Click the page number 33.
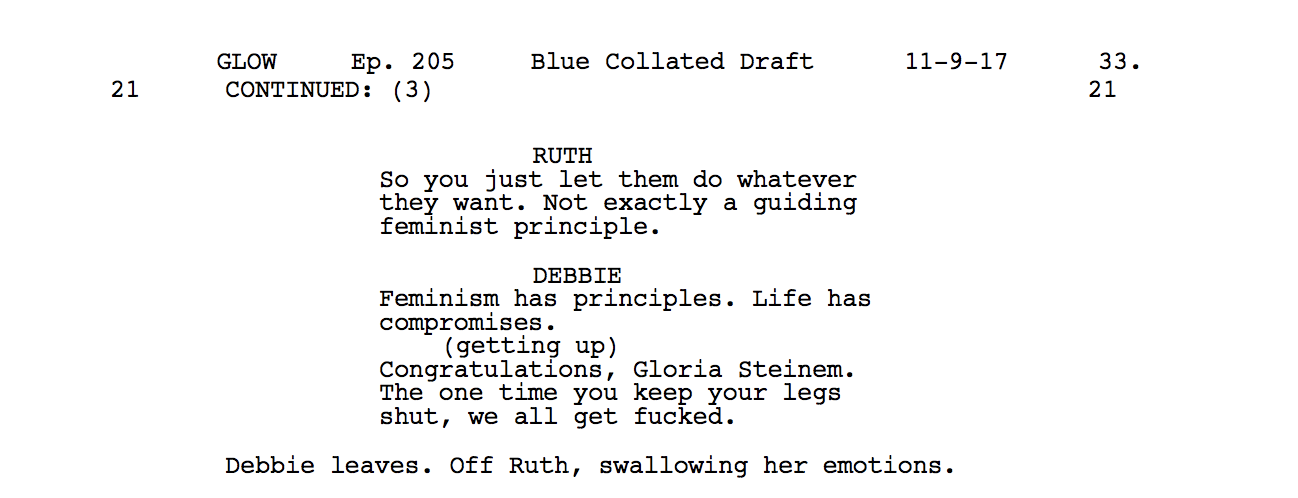Viewport: 1298px width, 498px height. pos(1119,62)
